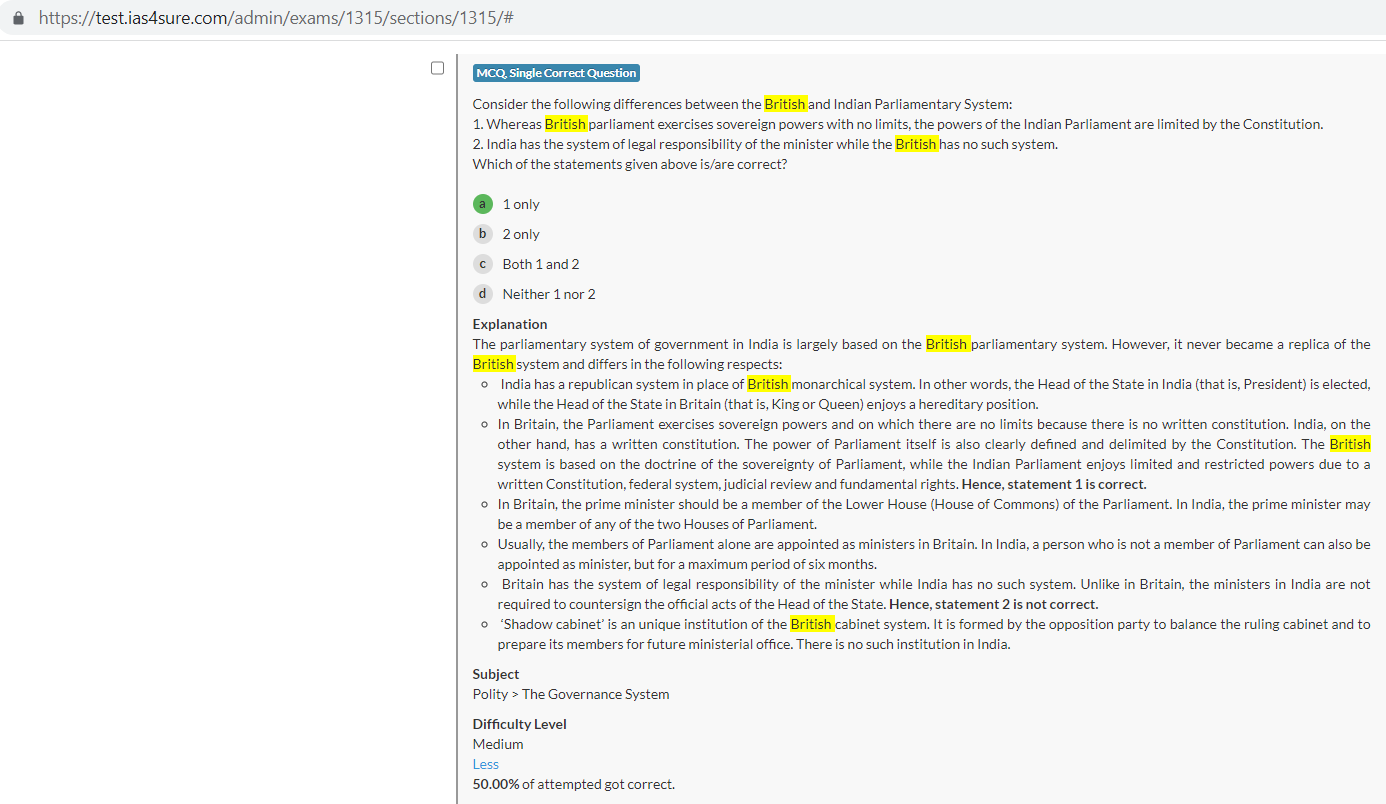Image resolution: width=1386 pixels, height=804 pixels.
Task: Choose the option 'c' circle
Action: click(482, 264)
